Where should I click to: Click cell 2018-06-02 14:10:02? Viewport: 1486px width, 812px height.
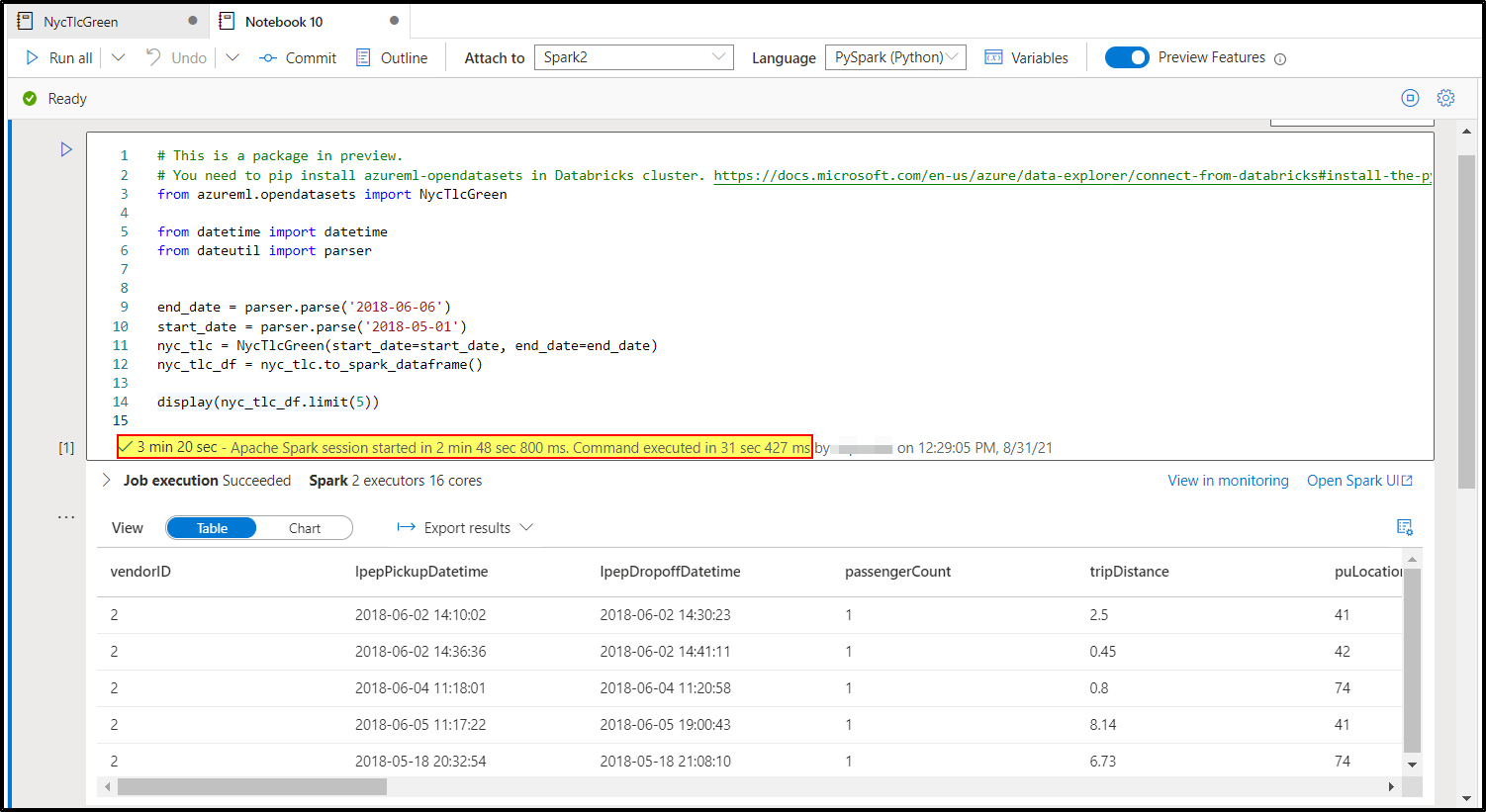click(x=420, y=615)
